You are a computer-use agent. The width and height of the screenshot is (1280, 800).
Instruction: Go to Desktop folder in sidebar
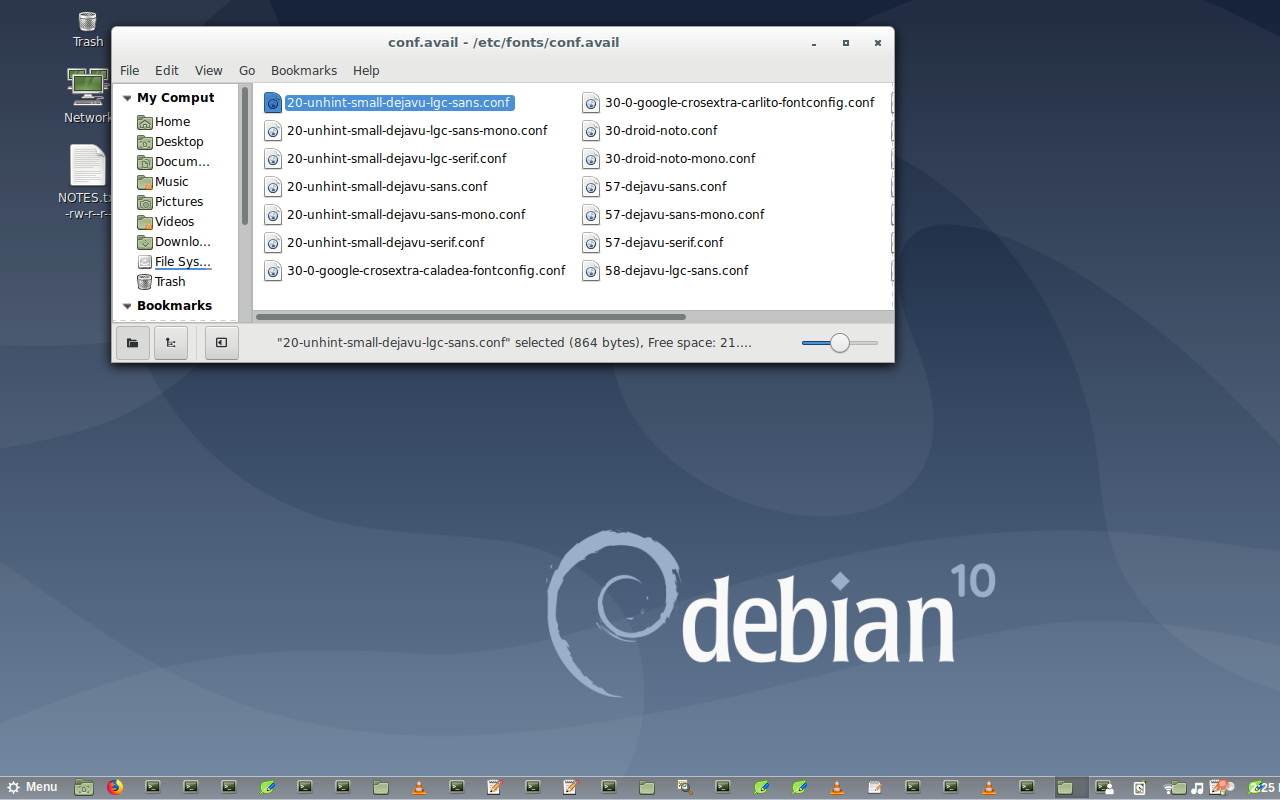click(179, 142)
